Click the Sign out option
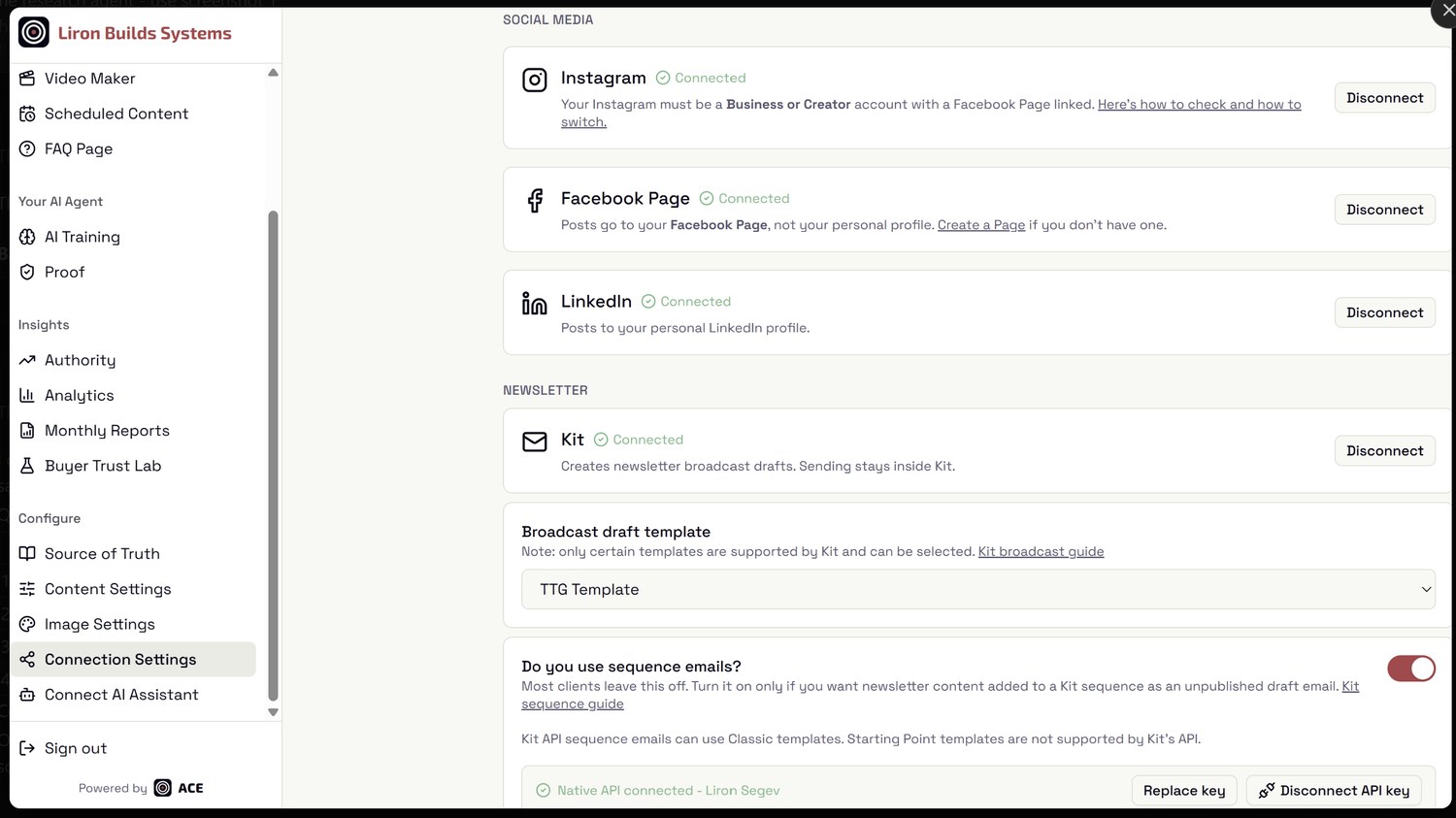Viewport: 1456px width, 818px height. [x=76, y=748]
